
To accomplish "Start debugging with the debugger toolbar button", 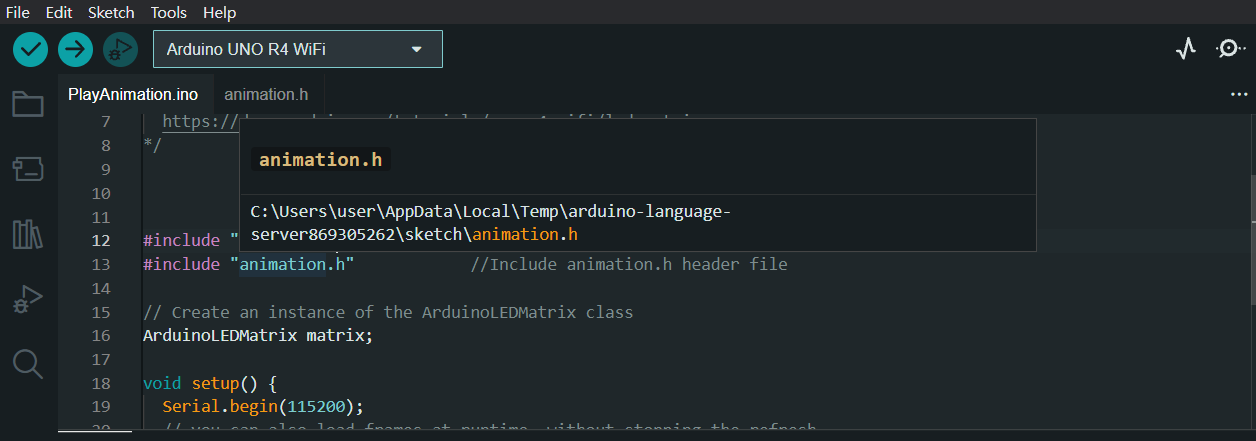I will pos(120,49).
